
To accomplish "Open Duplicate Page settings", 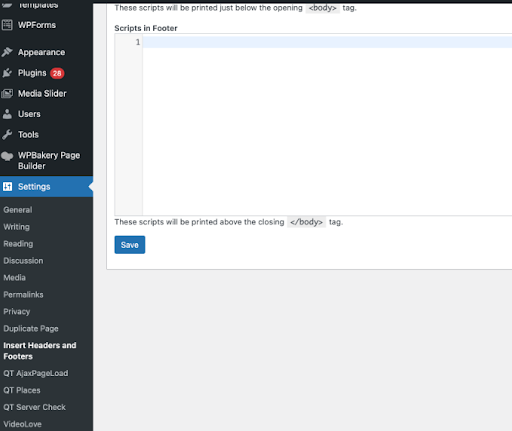I will pyautogui.click(x=31, y=329).
